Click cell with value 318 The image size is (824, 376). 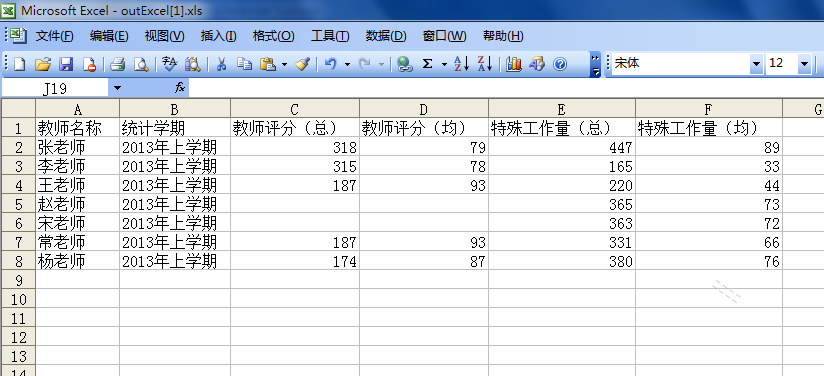point(295,147)
